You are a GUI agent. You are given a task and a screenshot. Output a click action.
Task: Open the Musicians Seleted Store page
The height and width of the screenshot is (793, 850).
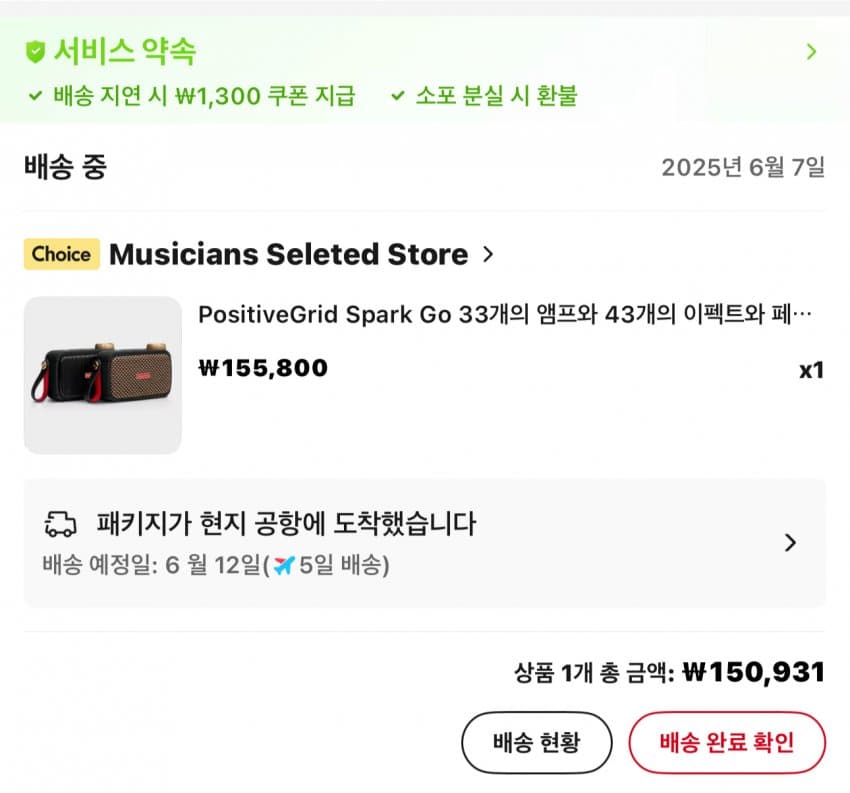point(288,255)
